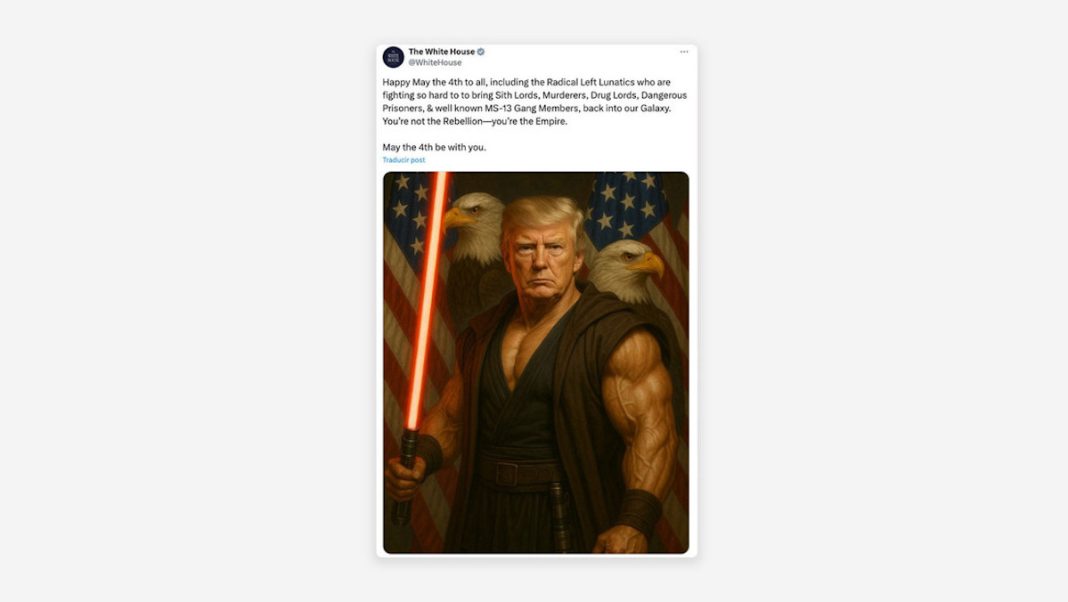1068x602 pixels.
Task: Click the "May the 4th be with you." line
Action: [434, 147]
